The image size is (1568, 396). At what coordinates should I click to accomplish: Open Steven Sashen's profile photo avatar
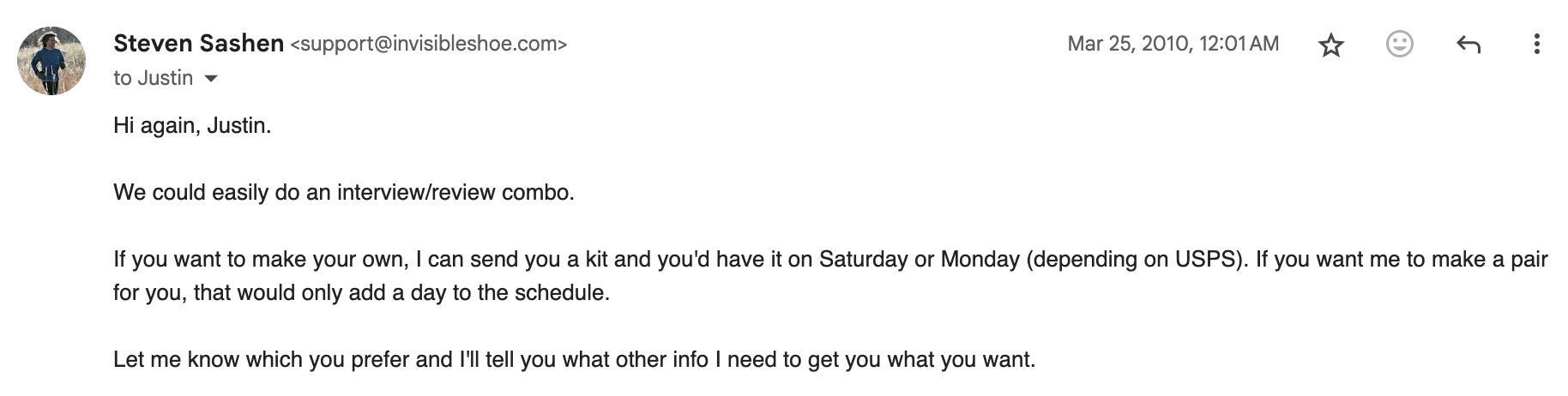[51, 60]
